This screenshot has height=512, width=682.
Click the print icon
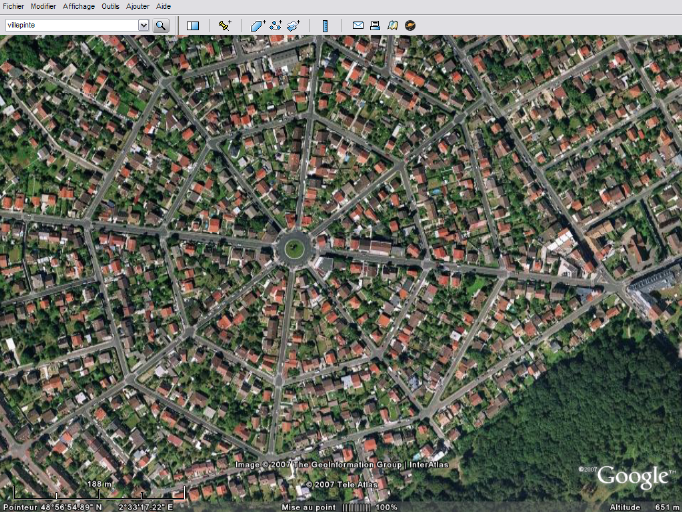point(375,26)
